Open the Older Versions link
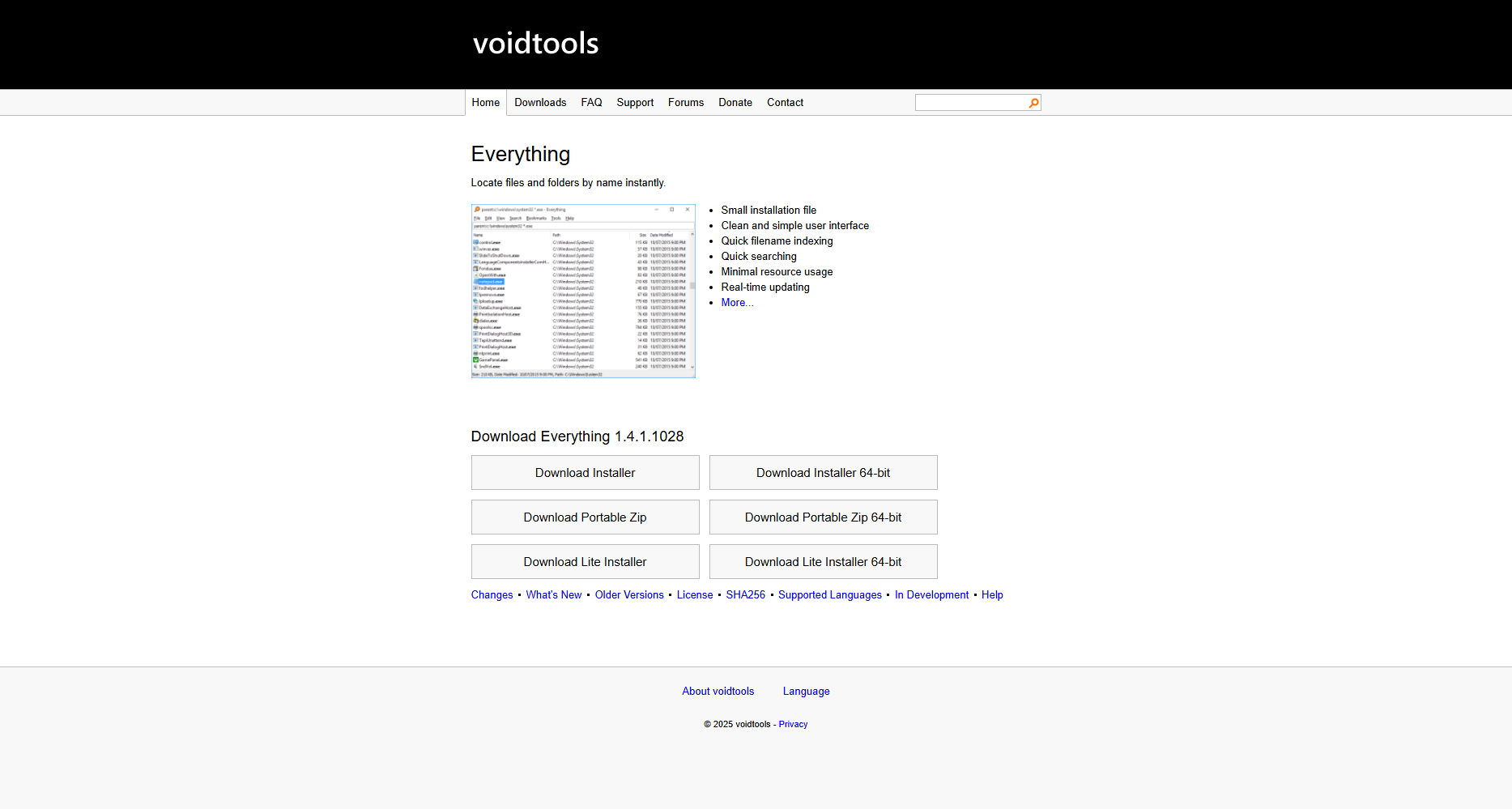This screenshot has width=1512, height=809. [629, 595]
